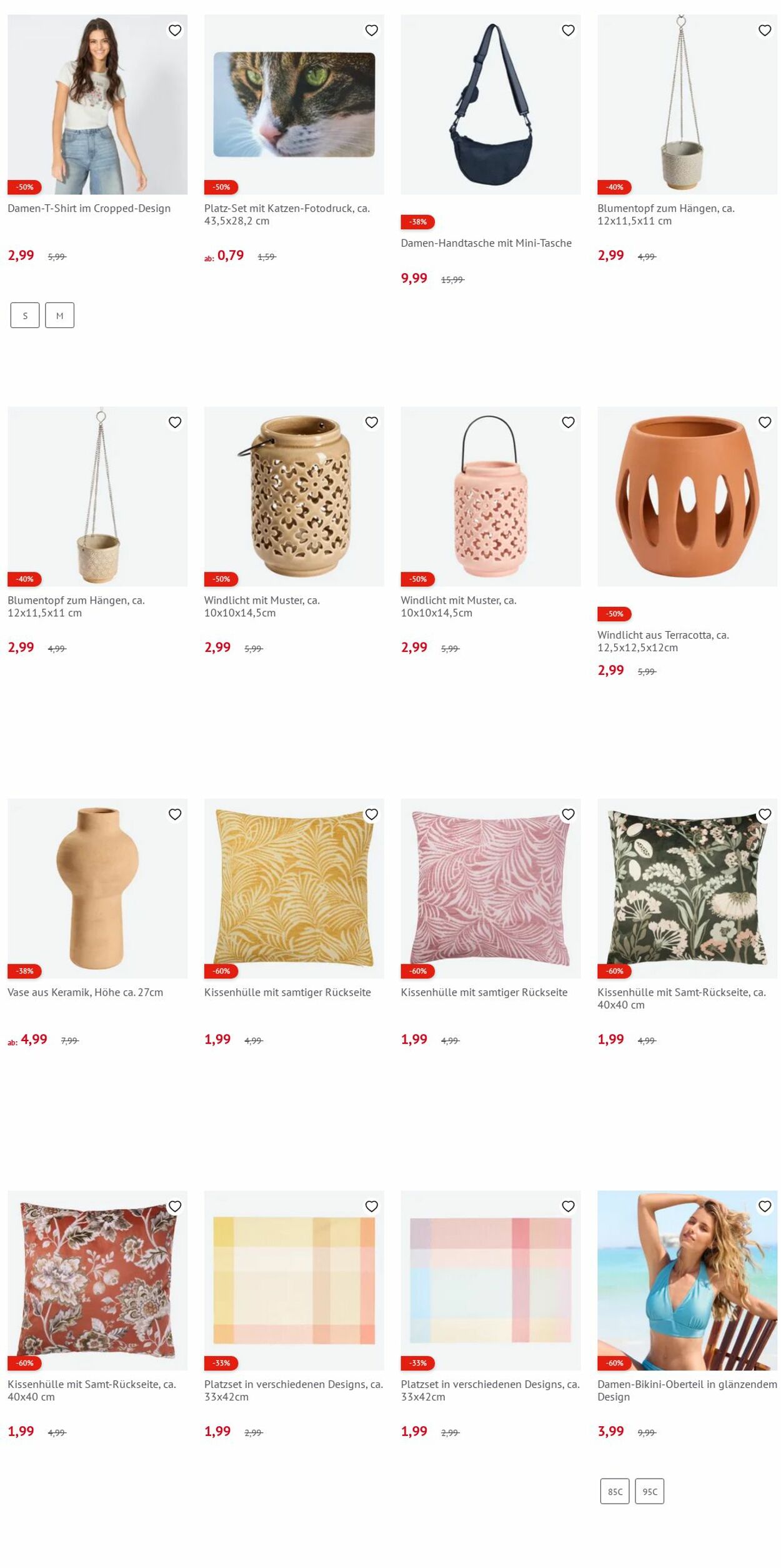
Task: Click heart icon on Damen-Handtasche
Action: click(568, 30)
